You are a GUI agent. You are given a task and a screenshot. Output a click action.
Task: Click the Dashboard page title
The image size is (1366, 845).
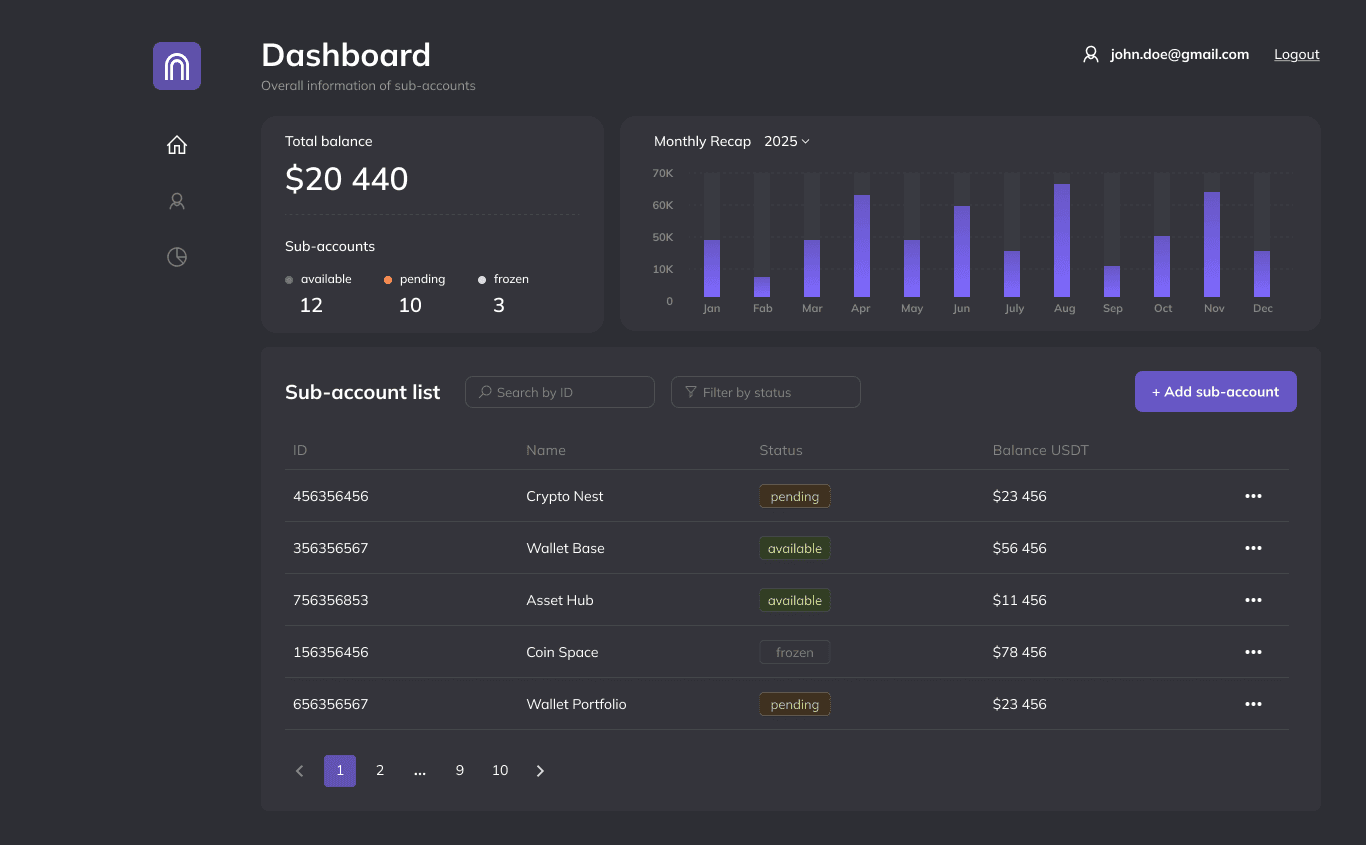pos(346,55)
